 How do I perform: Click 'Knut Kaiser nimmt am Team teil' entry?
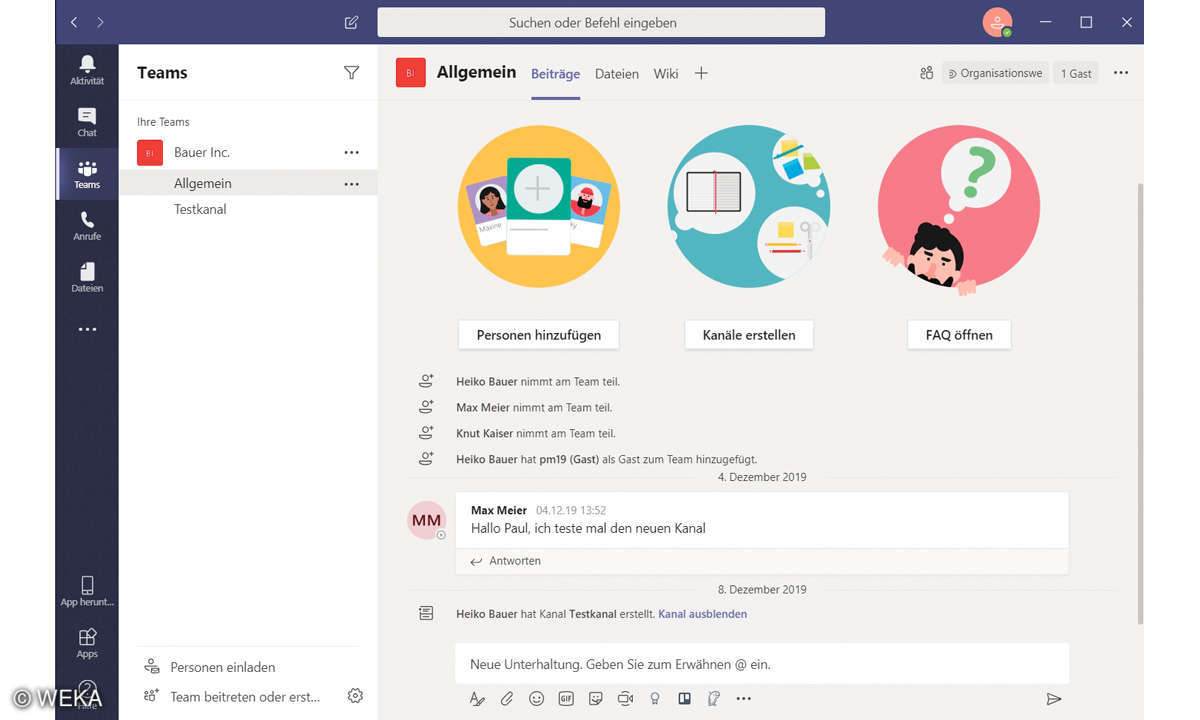click(536, 433)
